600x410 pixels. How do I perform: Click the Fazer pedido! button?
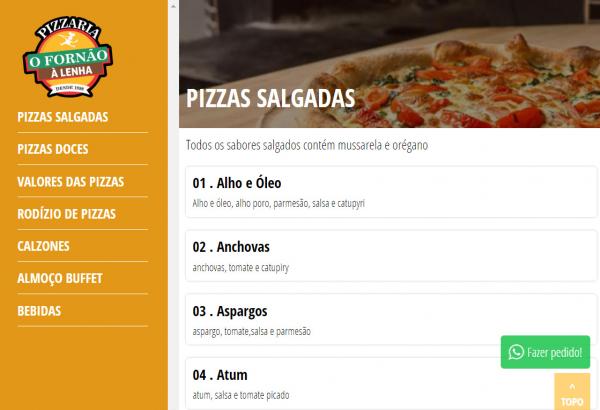tap(545, 352)
